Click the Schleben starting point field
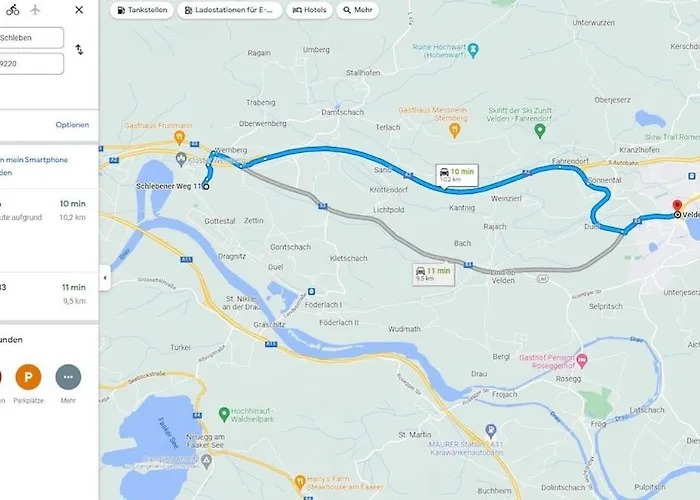This screenshot has height=500, width=700. pos(31,38)
